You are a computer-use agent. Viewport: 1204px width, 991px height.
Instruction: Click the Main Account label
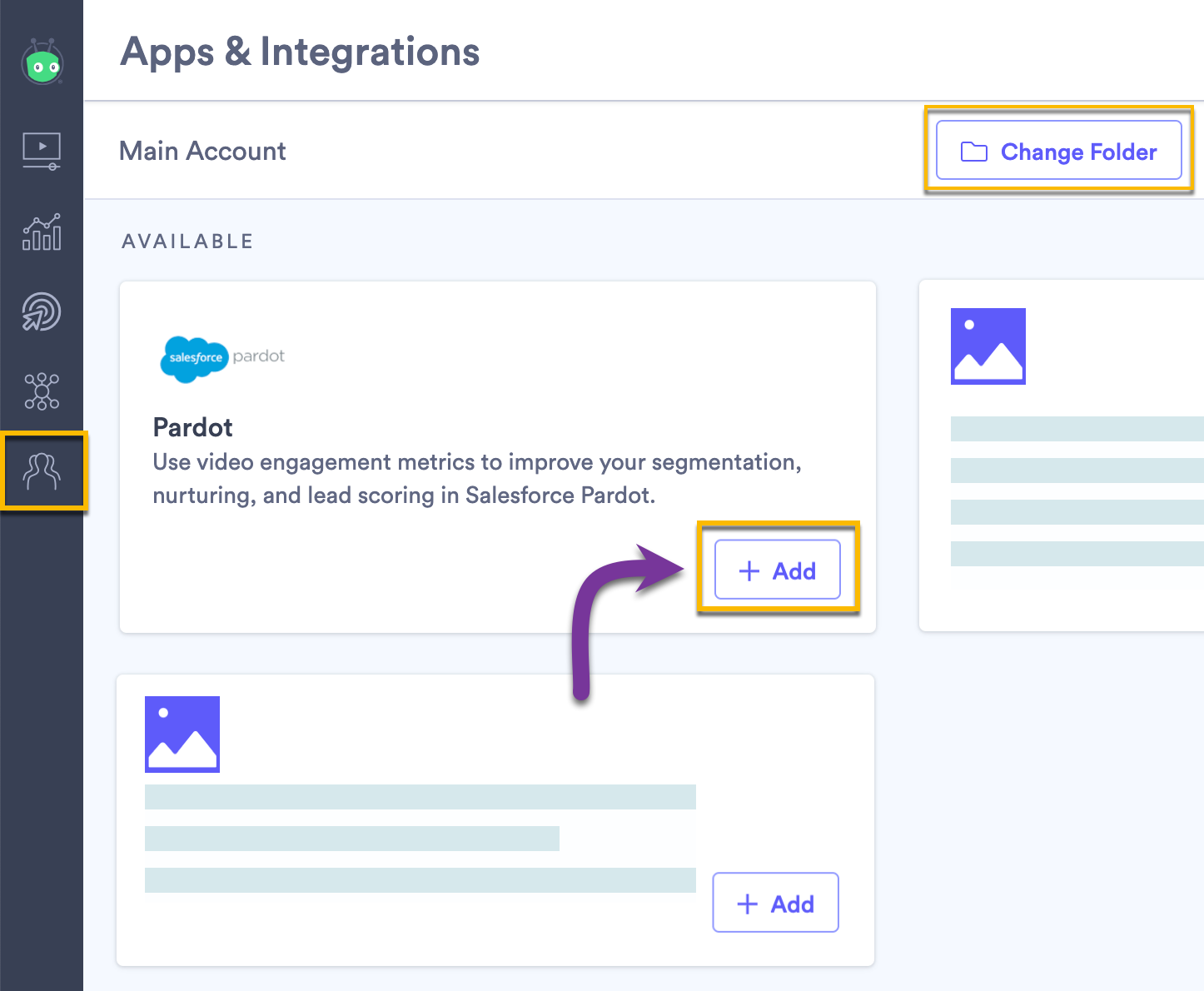pyautogui.click(x=202, y=151)
